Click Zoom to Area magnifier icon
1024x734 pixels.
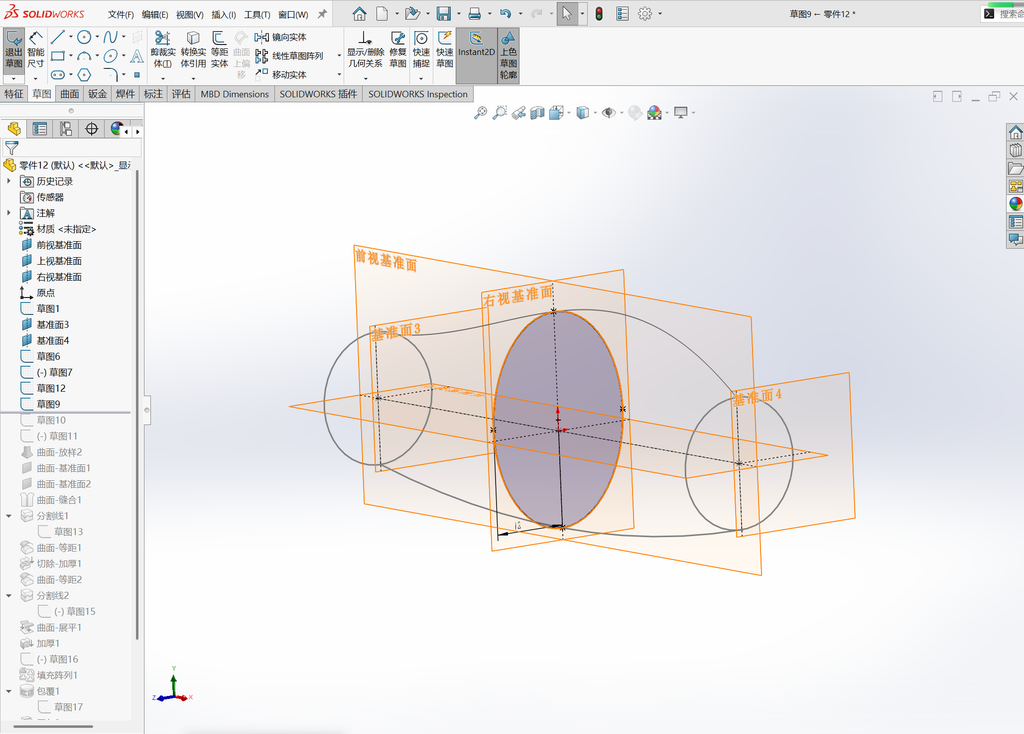(x=500, y=113)
